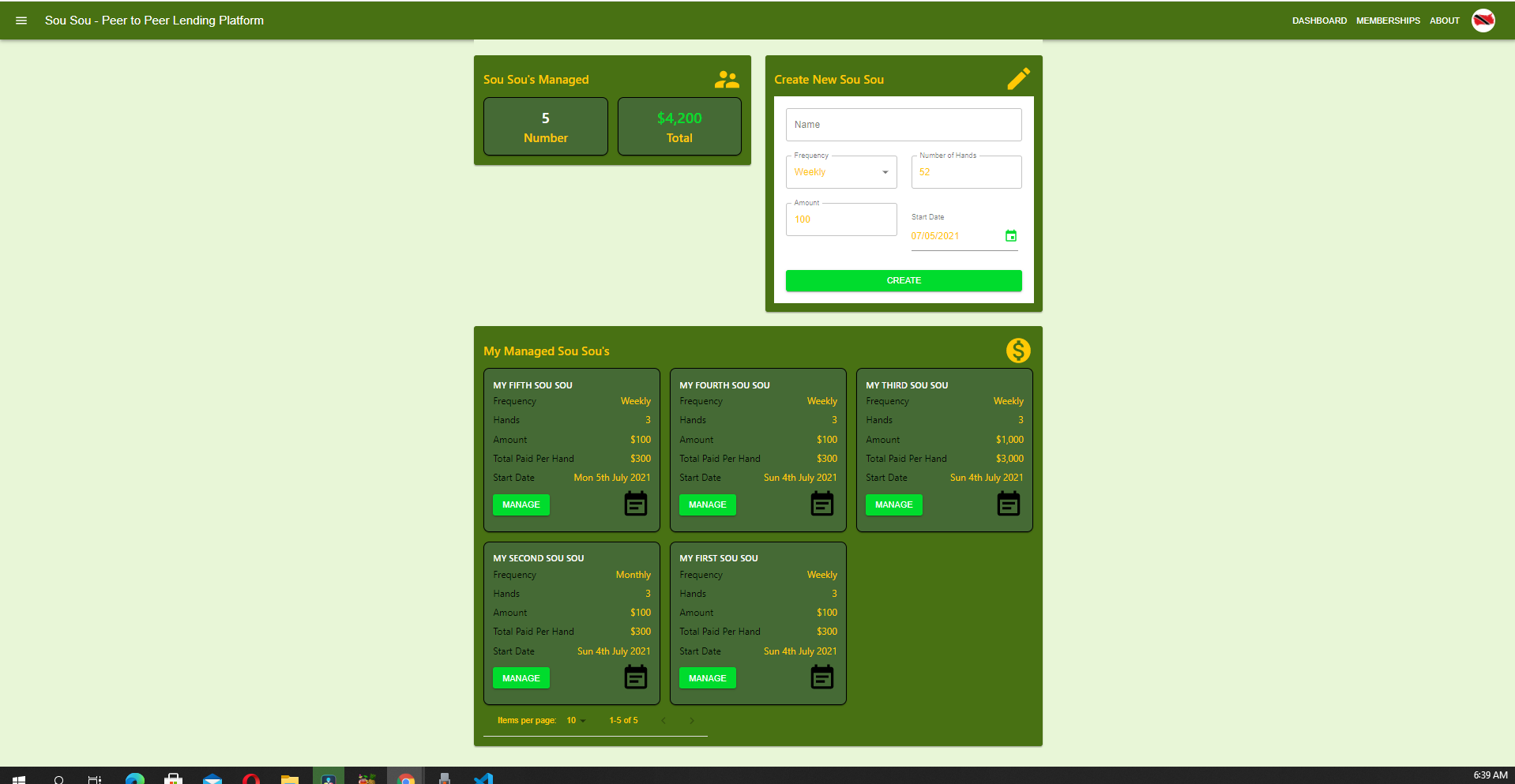Viewport: 1515px width, 784px height.
Task: Click the Number managed count tile
Action: (x=546, y=126)
